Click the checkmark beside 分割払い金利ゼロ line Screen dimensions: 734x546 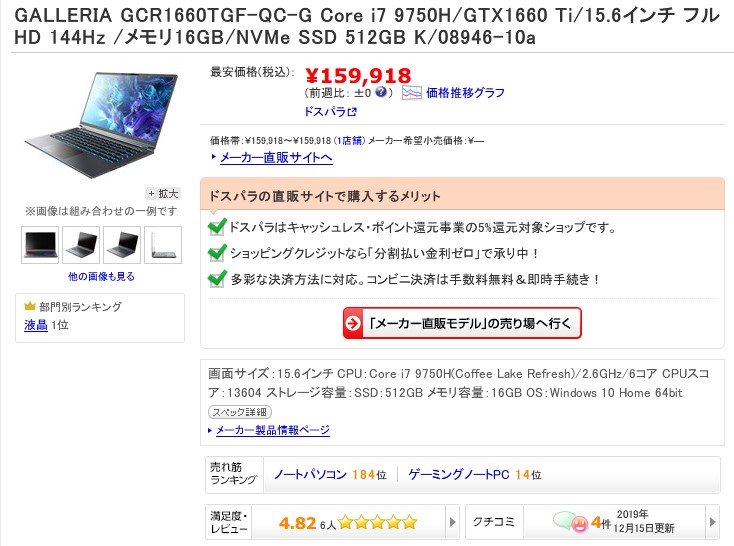pyautogui.click(x=217, y=253)
